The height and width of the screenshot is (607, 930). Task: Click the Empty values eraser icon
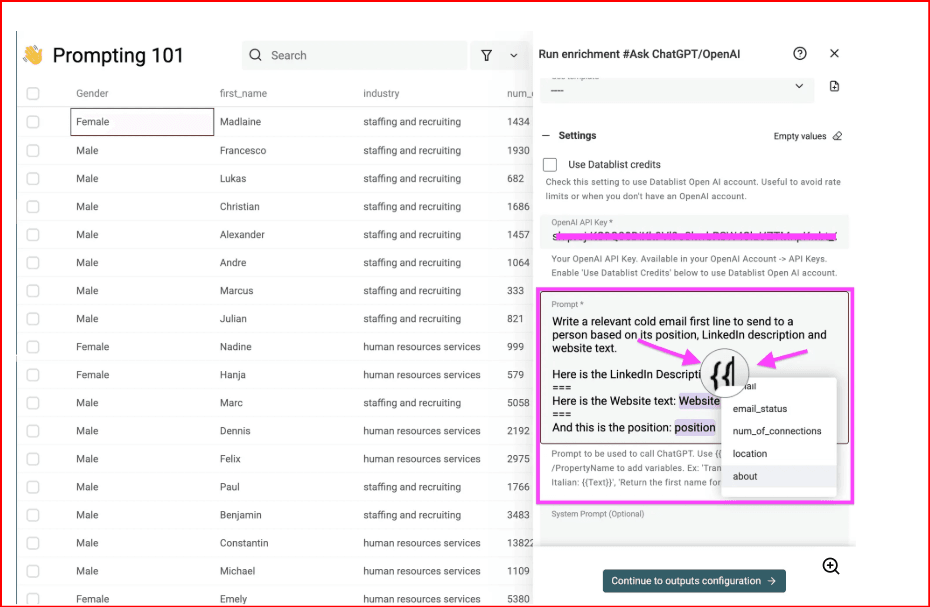pyautogui.click(x=837, y=136)
